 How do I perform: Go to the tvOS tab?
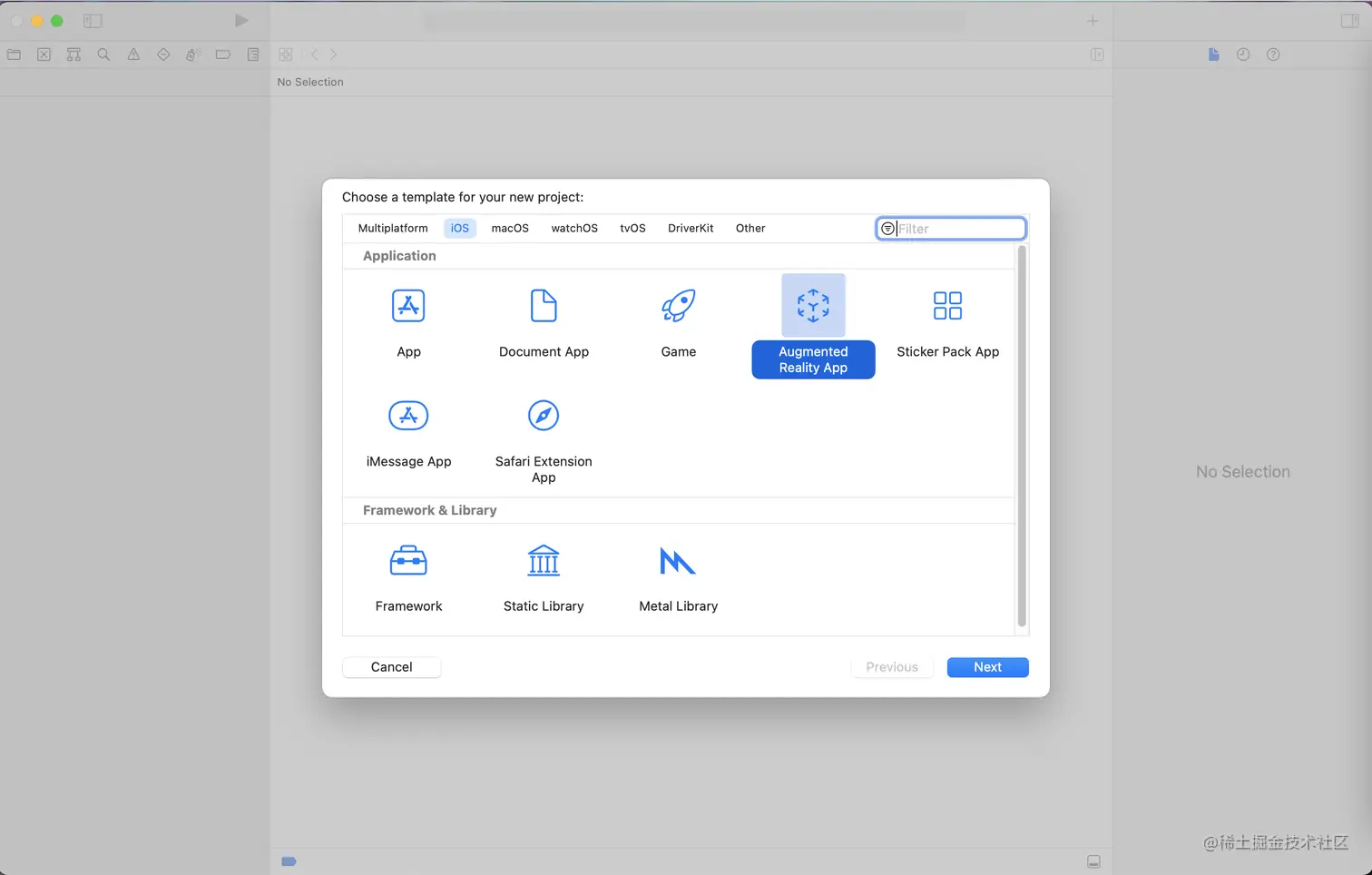click(x=632, y=228)
